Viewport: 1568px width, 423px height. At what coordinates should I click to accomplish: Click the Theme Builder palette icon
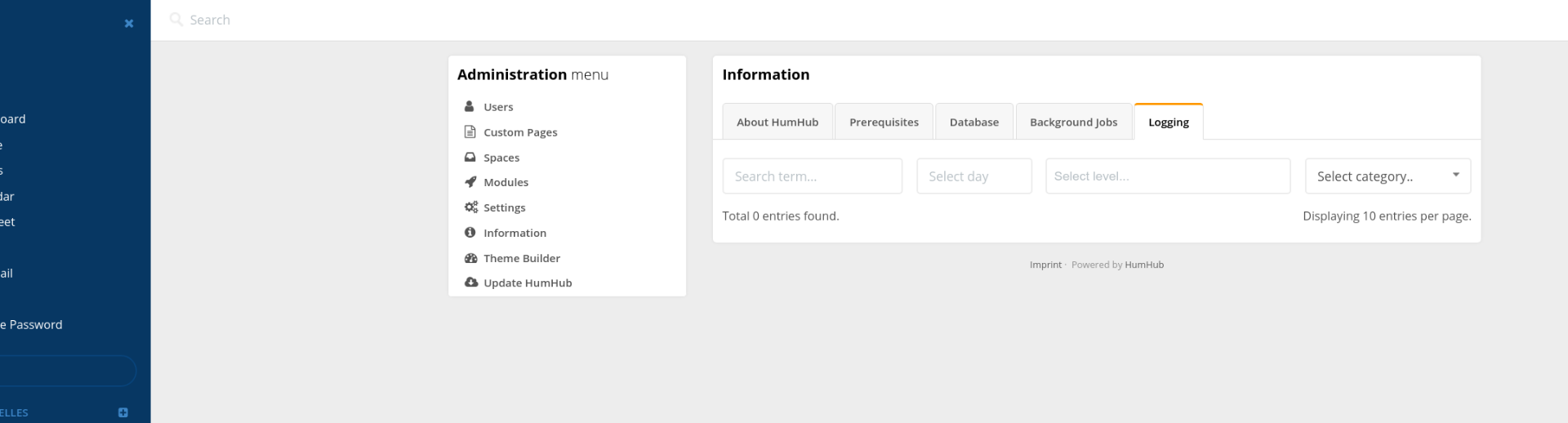(x=470, y=258)
